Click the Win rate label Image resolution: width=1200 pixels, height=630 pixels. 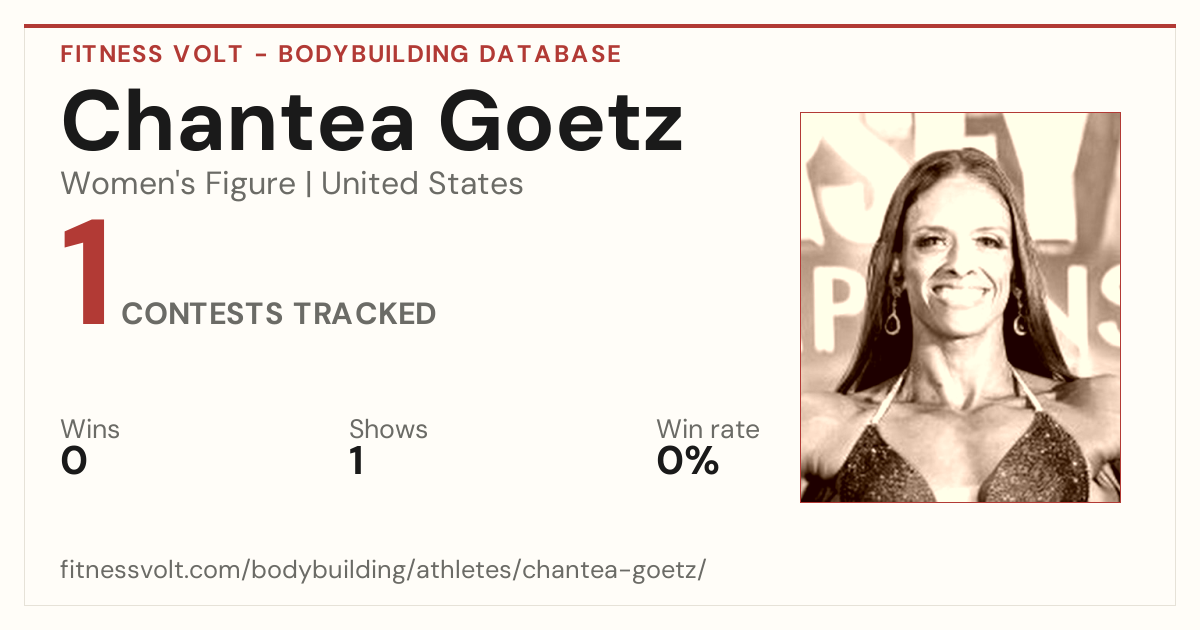(708, 429)
